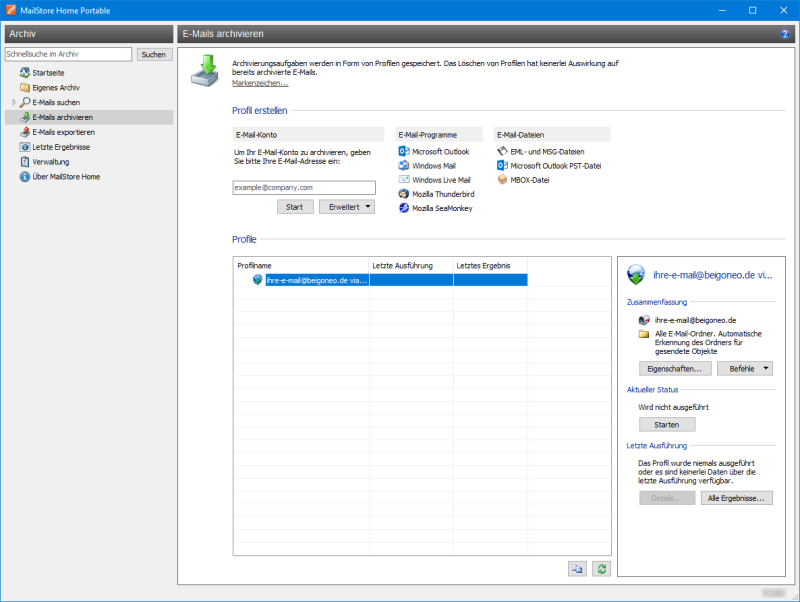
Task: Click the Eigenschaften button
Action: click(x=675, y=368)
